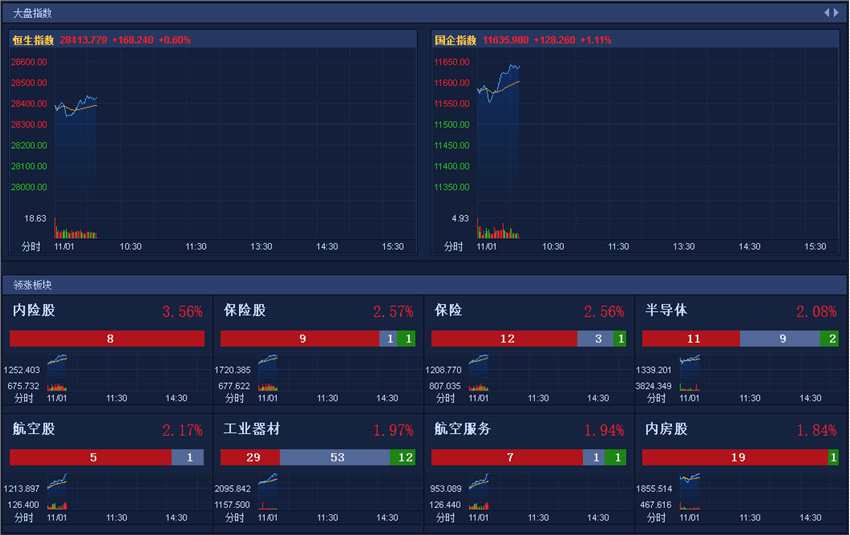Click the 28000.00 axis label
The height and width of the screenshot is (535, 850).
[29, 187]
